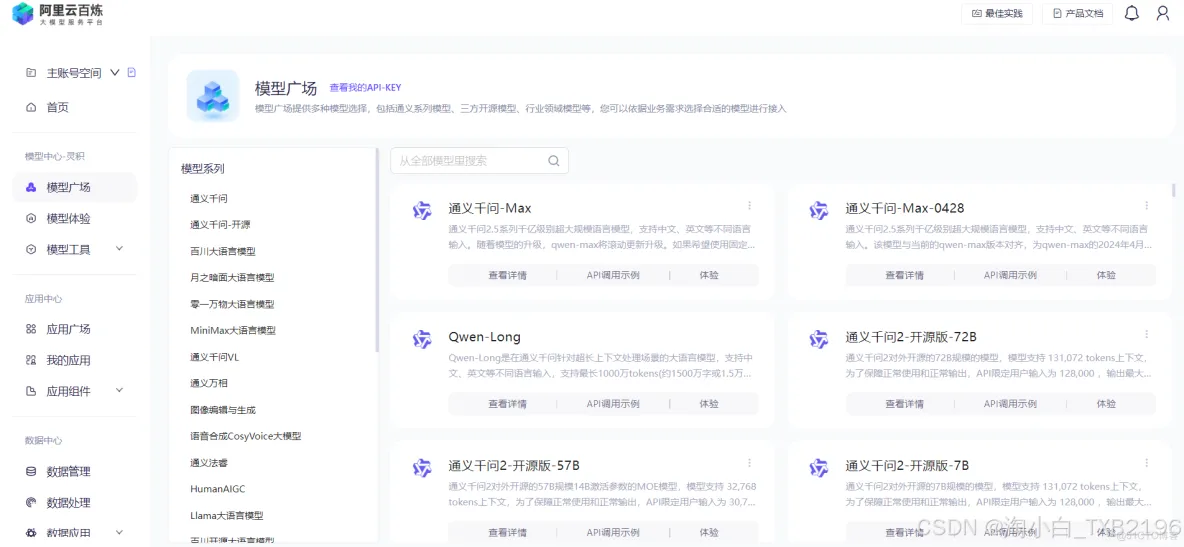This screenshot has width=1184, height=547.
Task: Click in the 从全部模型里搜索 search field
Action: click(479, 160)
